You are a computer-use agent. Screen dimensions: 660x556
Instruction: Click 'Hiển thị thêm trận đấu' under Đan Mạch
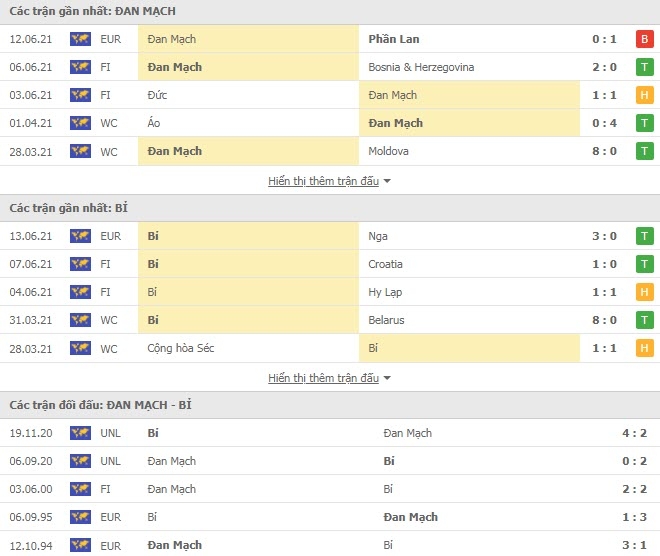click(x=324, y=181)
